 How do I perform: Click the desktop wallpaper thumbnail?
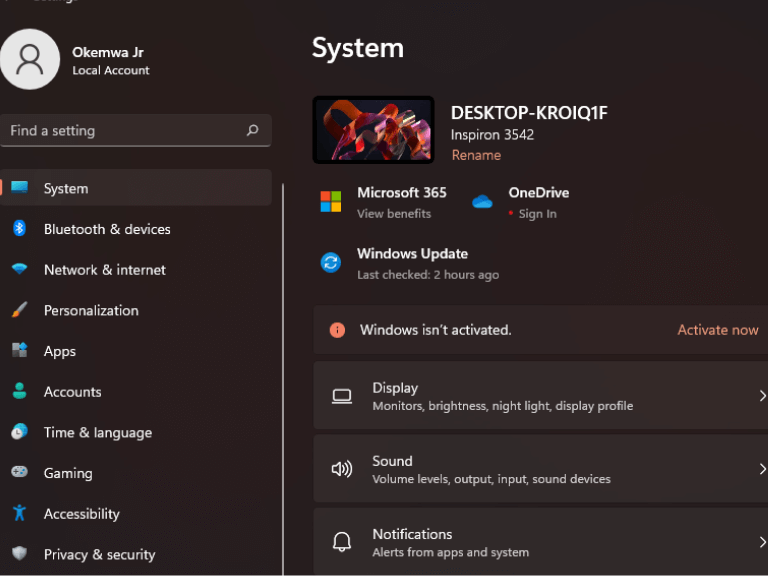coord(373,130)
